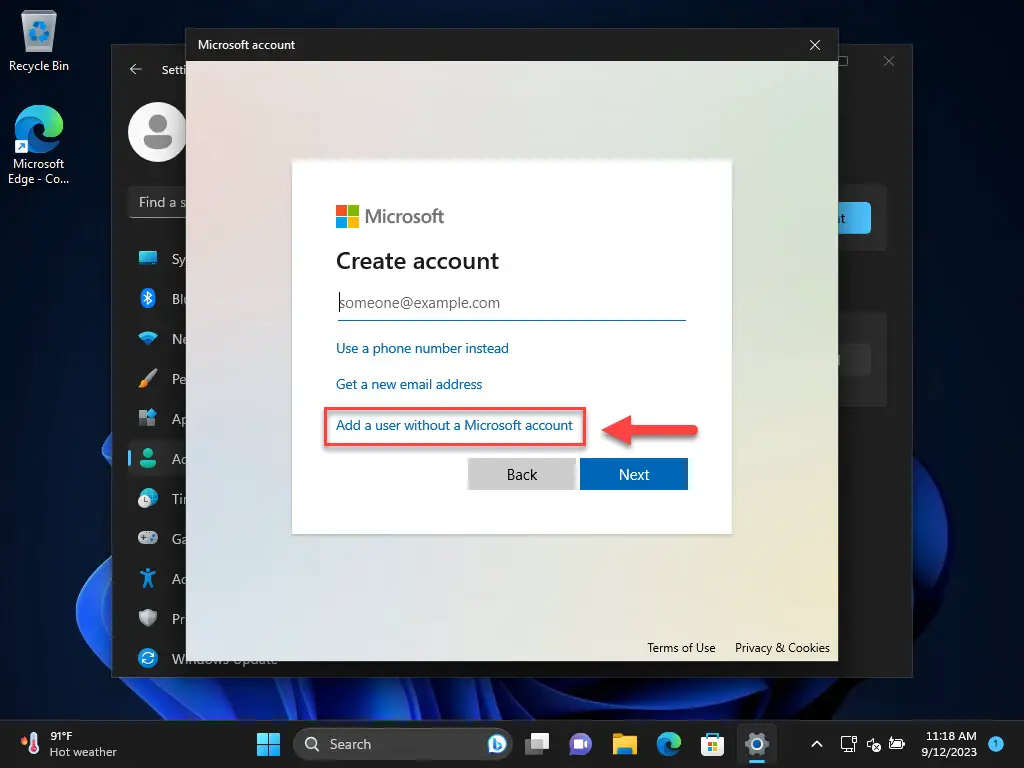Image resolution: width=1024 pixels, height=768 pixels.
Task: Open Task View from the taskbar
Action: click(537, 744)
